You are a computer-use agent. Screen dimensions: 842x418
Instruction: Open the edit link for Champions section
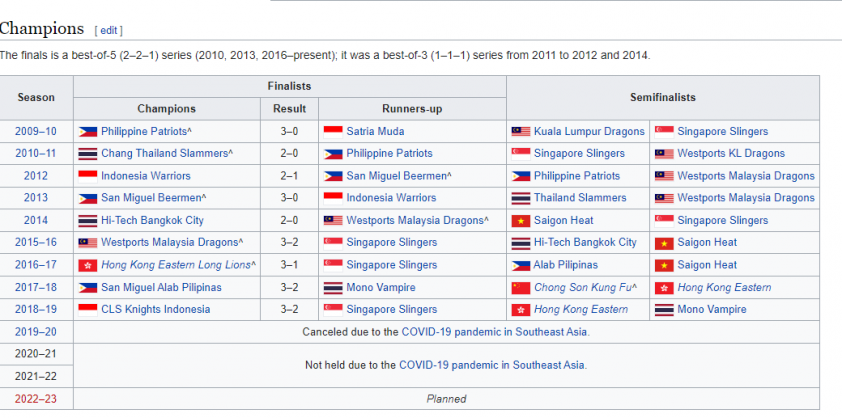(x=108, y=31)
